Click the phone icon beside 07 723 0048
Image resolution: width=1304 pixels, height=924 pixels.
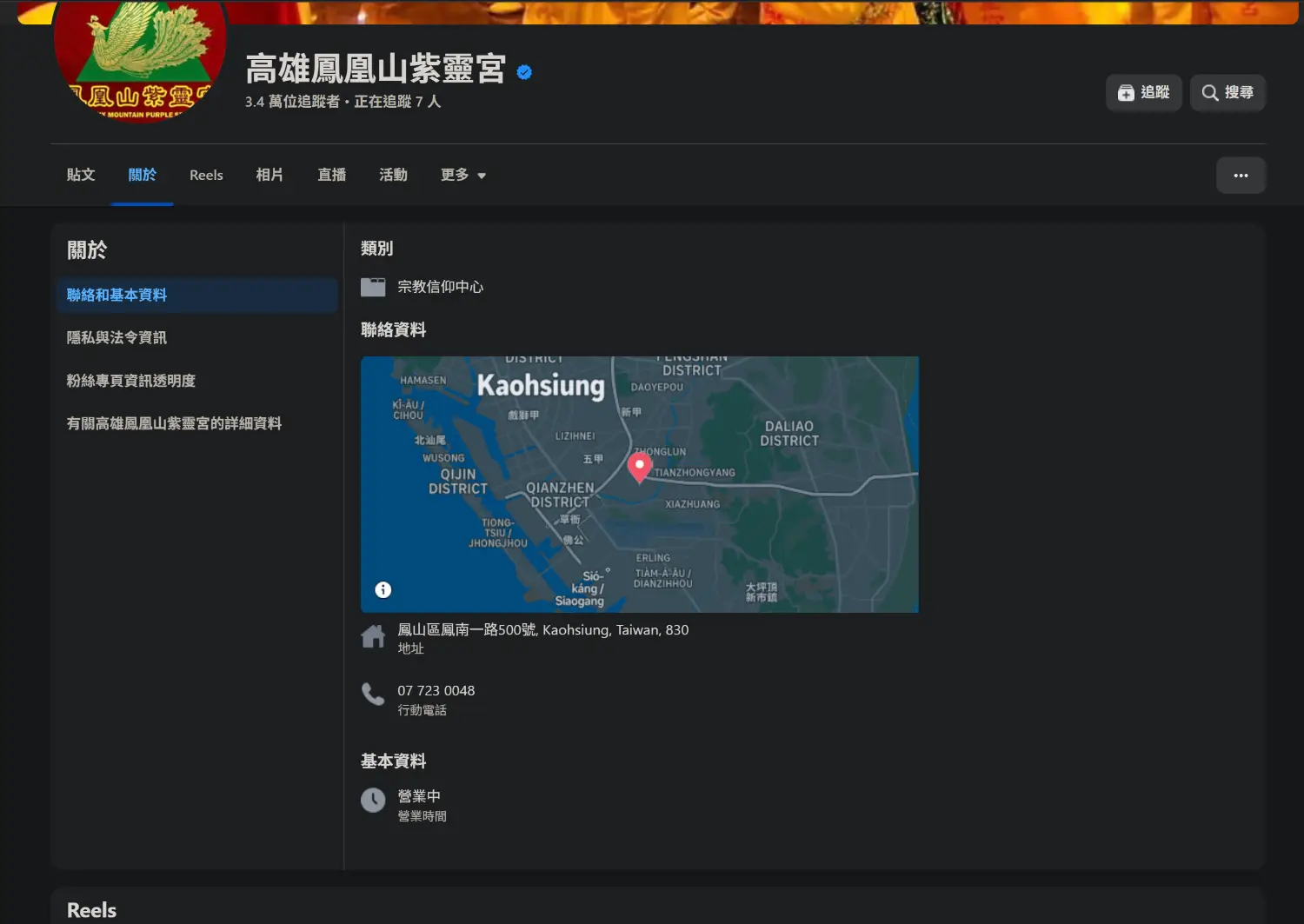[x=373, y=694]
